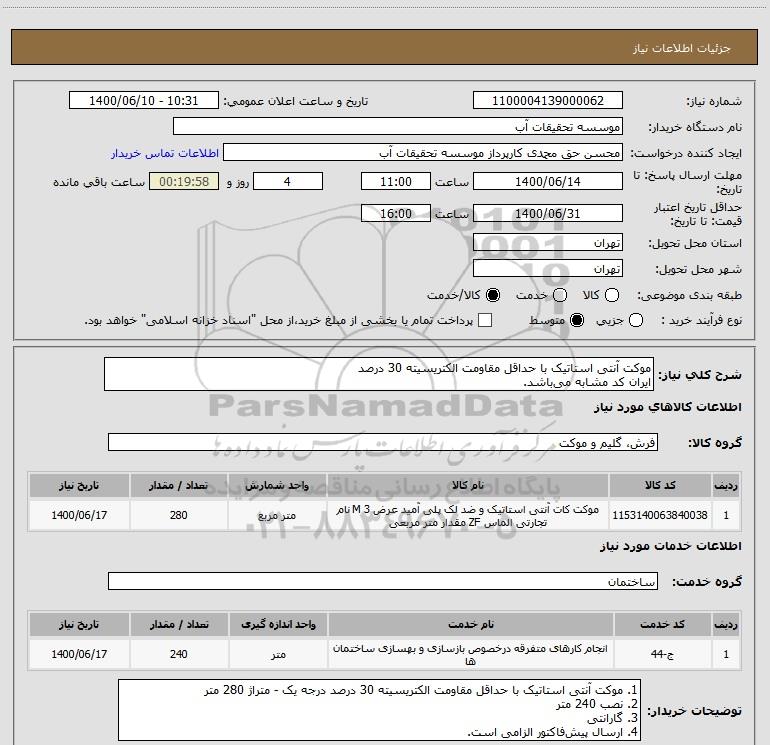The image size is (770, 745).
Task: Click the remaining days field showing 4
Action: pyautogui.click(x=288, y=181)
